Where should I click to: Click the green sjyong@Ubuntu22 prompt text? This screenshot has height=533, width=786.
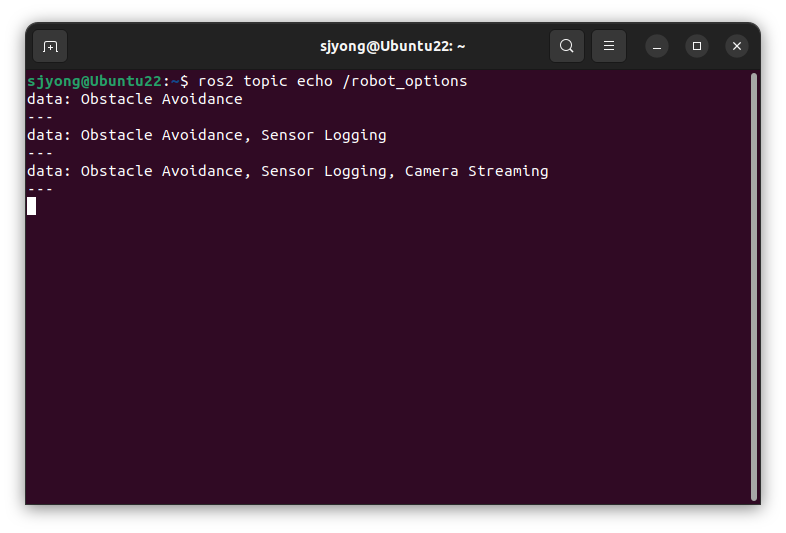(94, 81)
